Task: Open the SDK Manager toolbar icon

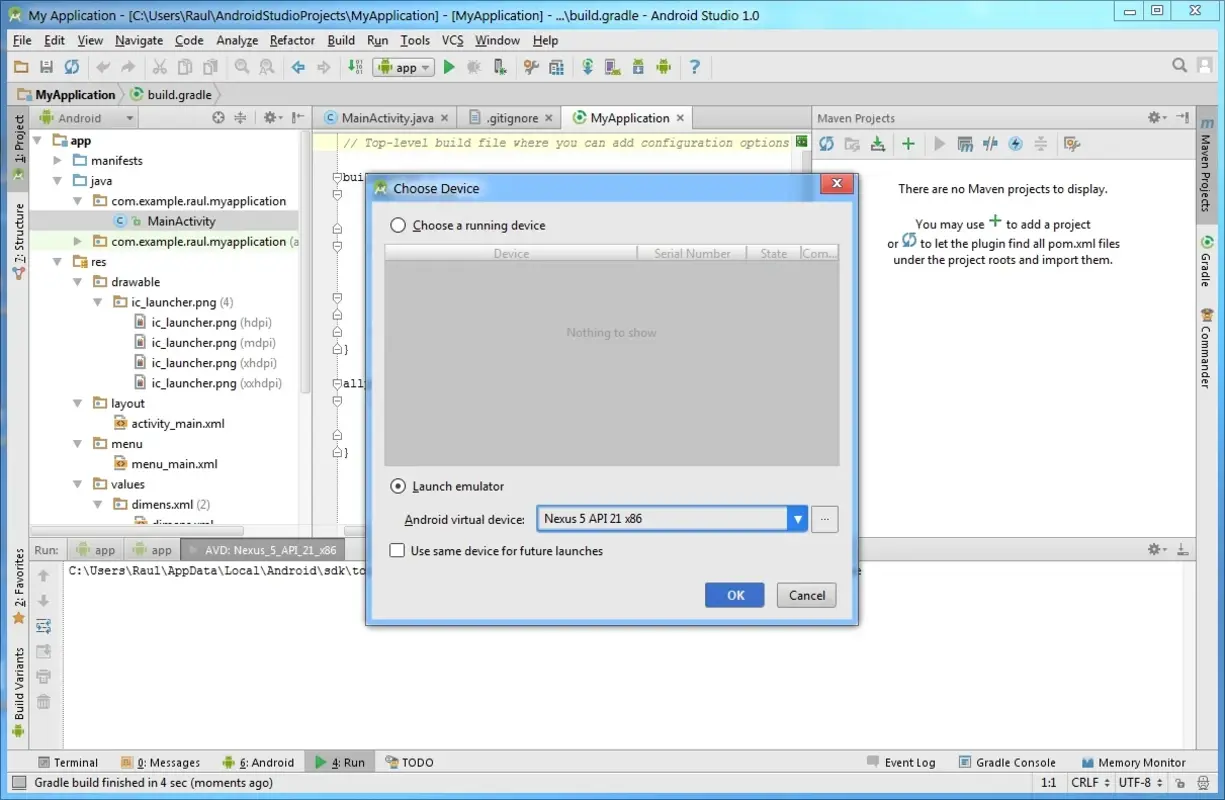Action: (638, 67)
